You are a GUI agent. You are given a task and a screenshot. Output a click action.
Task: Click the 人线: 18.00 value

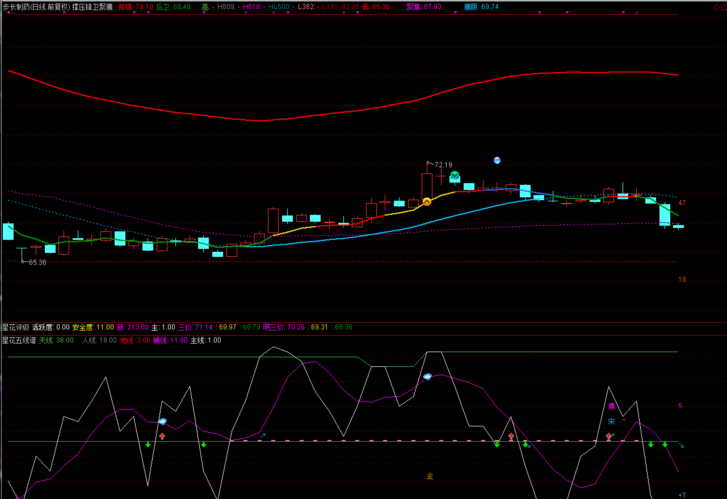[x=99, y=340]
